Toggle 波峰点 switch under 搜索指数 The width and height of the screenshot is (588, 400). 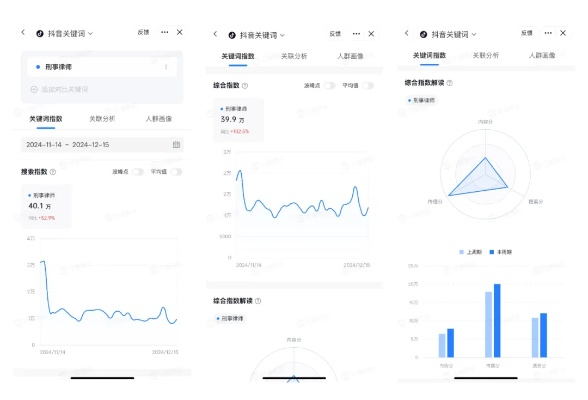(138, 172)
